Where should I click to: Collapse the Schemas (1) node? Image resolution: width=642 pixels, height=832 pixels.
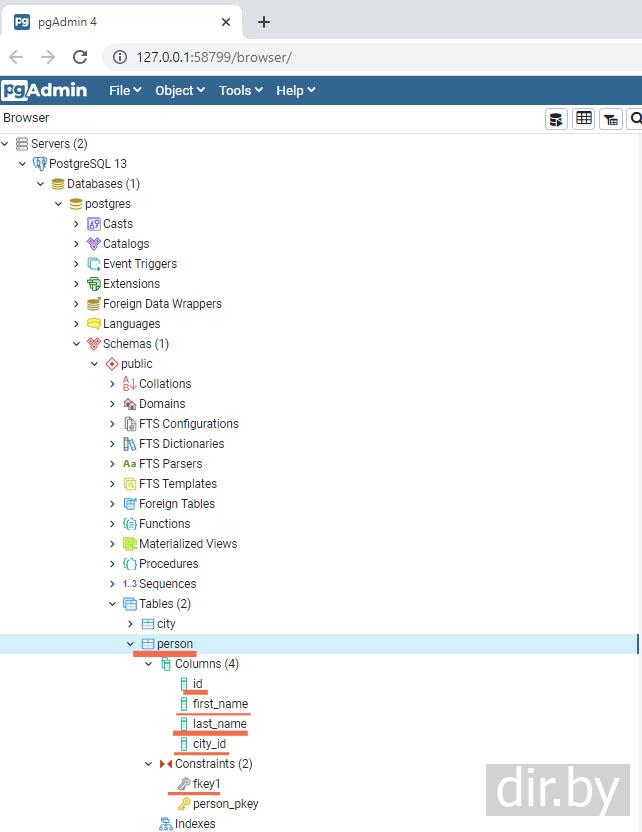[x=76, y=344]
